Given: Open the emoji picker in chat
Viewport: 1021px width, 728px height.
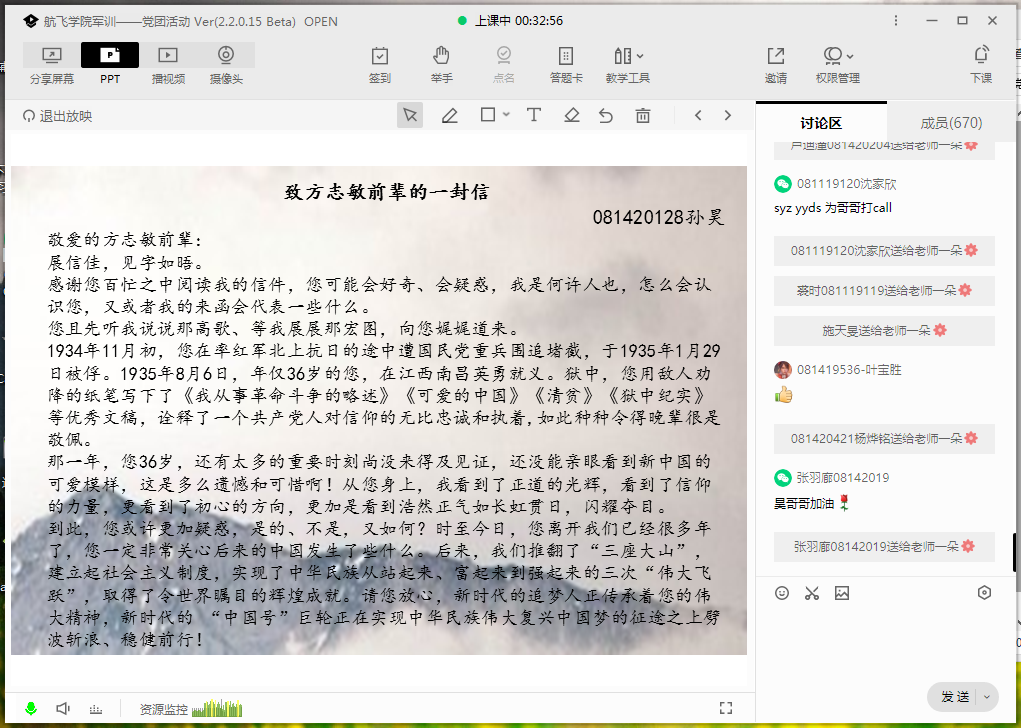Looking at the screenshot, I should click(782, 593).
